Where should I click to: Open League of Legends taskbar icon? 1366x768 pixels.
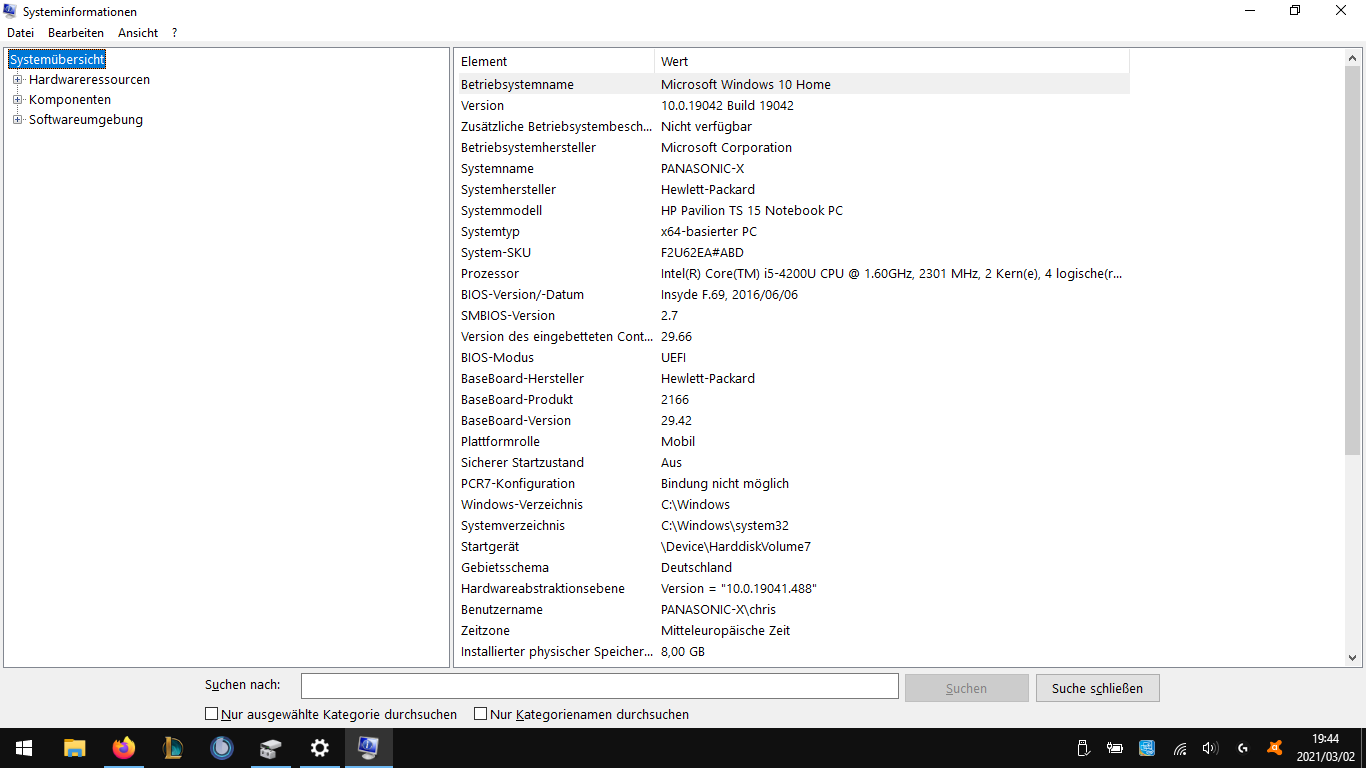click(172, 748)
